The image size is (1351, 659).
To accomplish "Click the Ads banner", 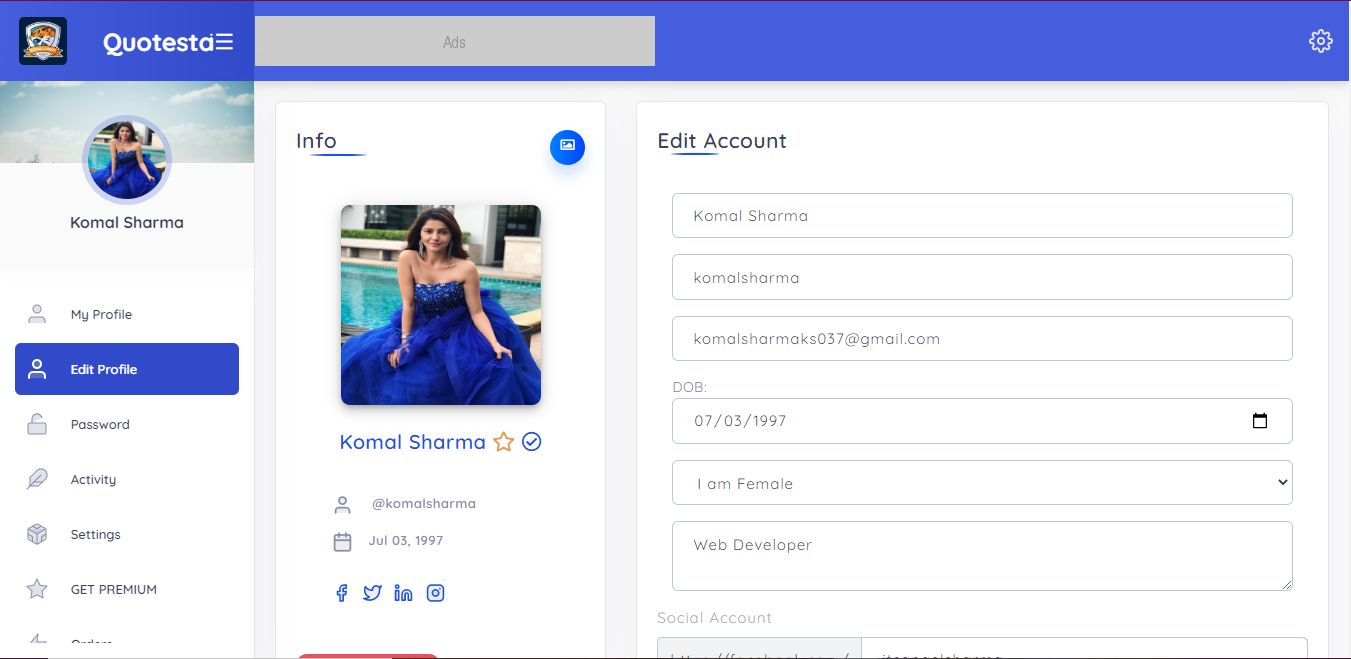I will [x=454, y=42].
